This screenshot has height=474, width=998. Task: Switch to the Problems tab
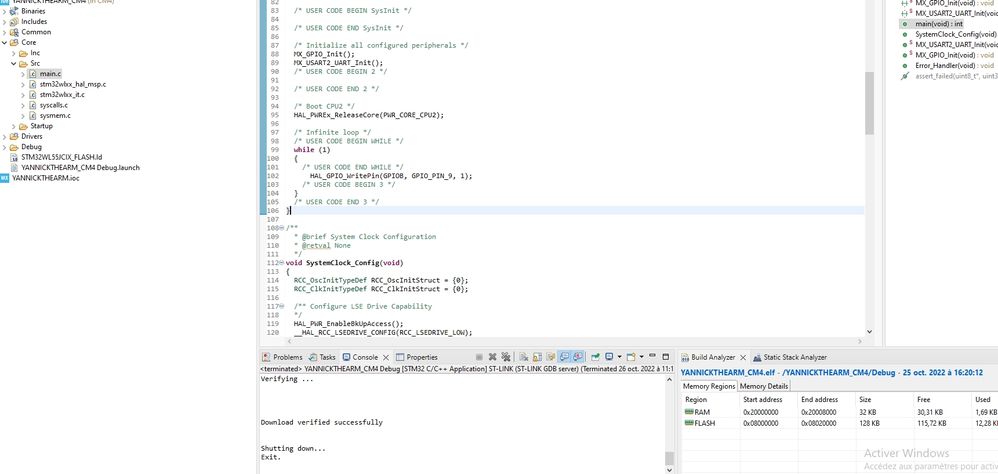point(283,357)
